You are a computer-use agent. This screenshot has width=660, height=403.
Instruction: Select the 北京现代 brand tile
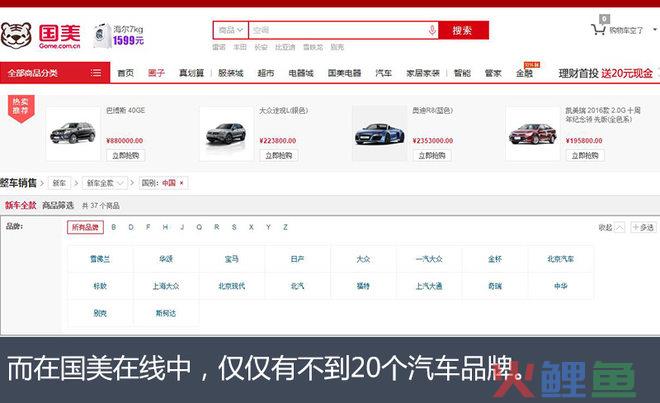point(232,286)
